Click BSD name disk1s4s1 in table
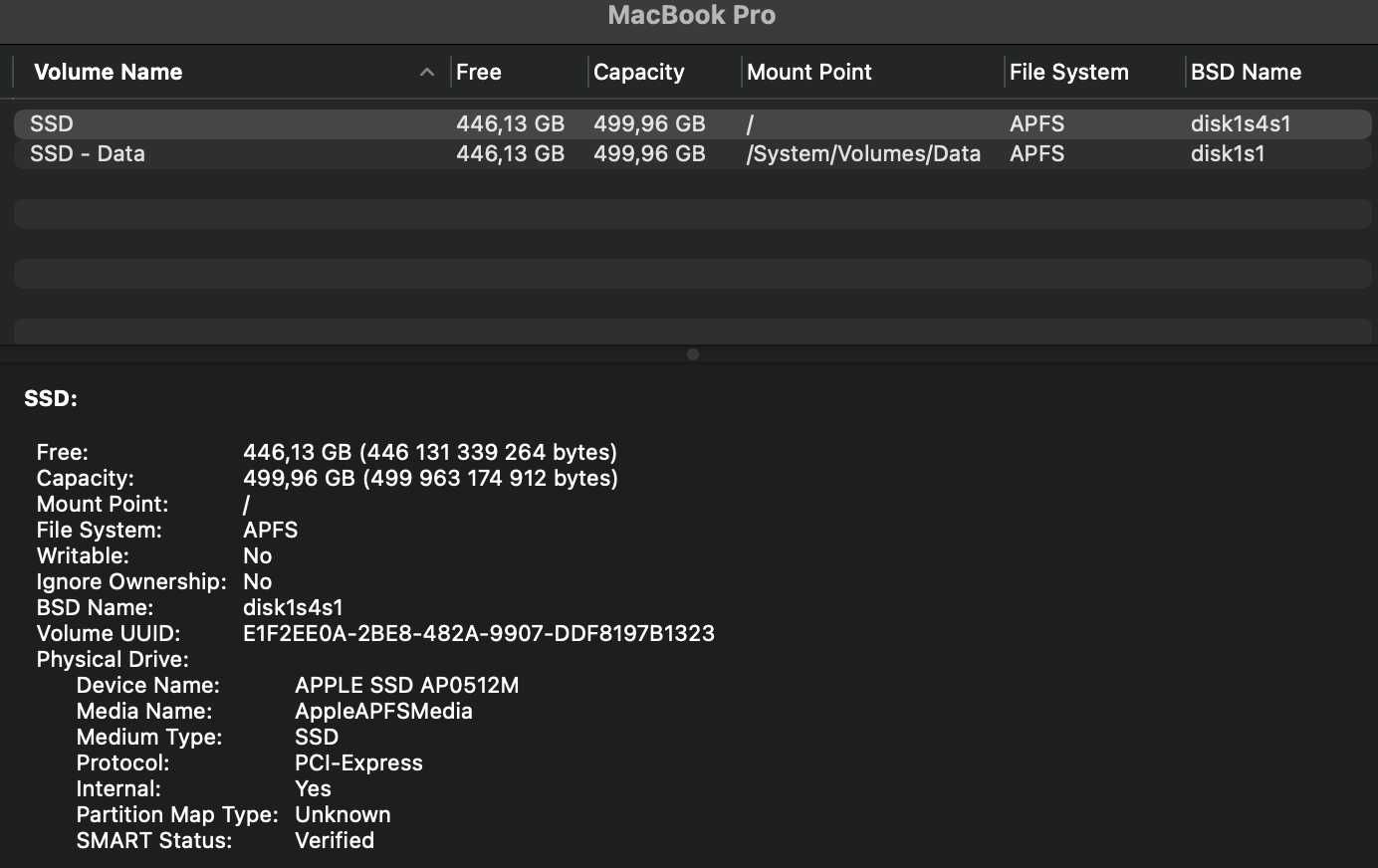Viewport: 1378px width, 868px height. click(x=1241, y=123)
